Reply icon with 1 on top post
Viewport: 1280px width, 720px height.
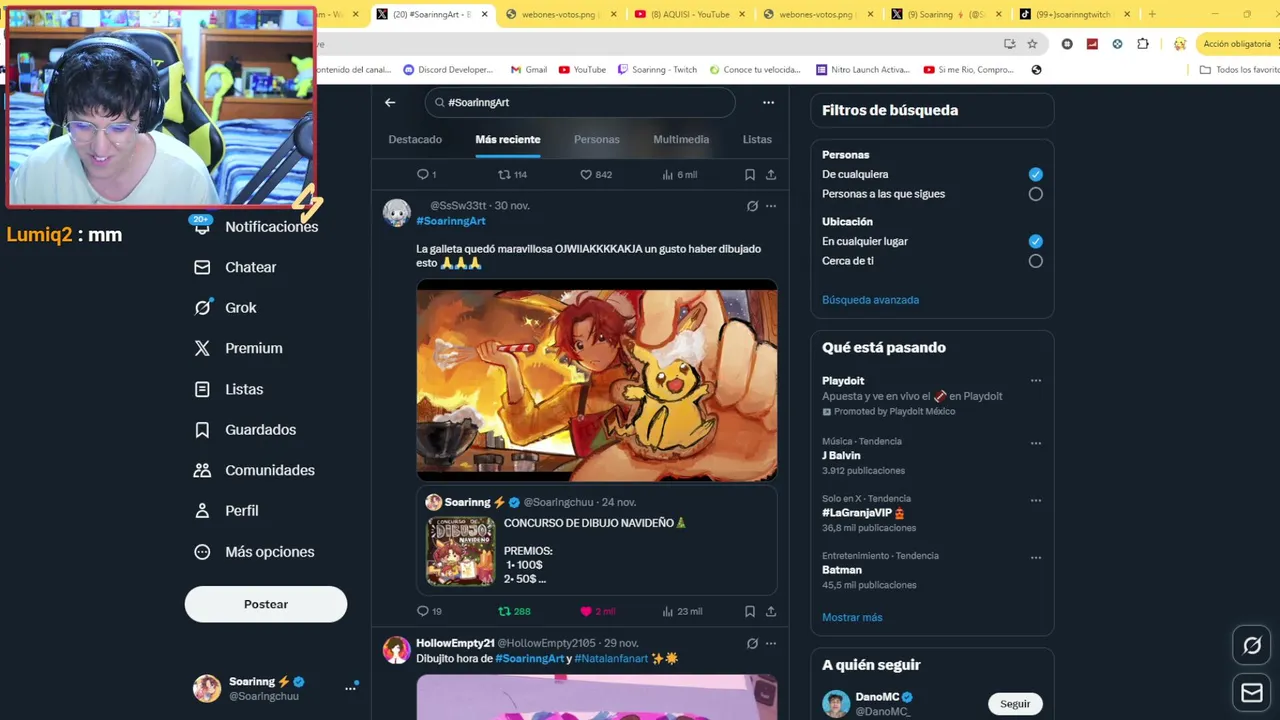click(x=426, y=174)
